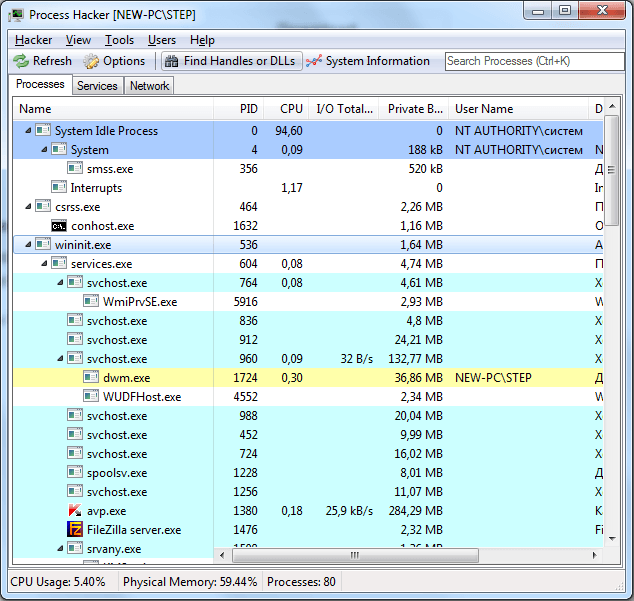Click the Interrupts process icon
This screenshot has width=634, height=601.
click(x=59, y=187)
